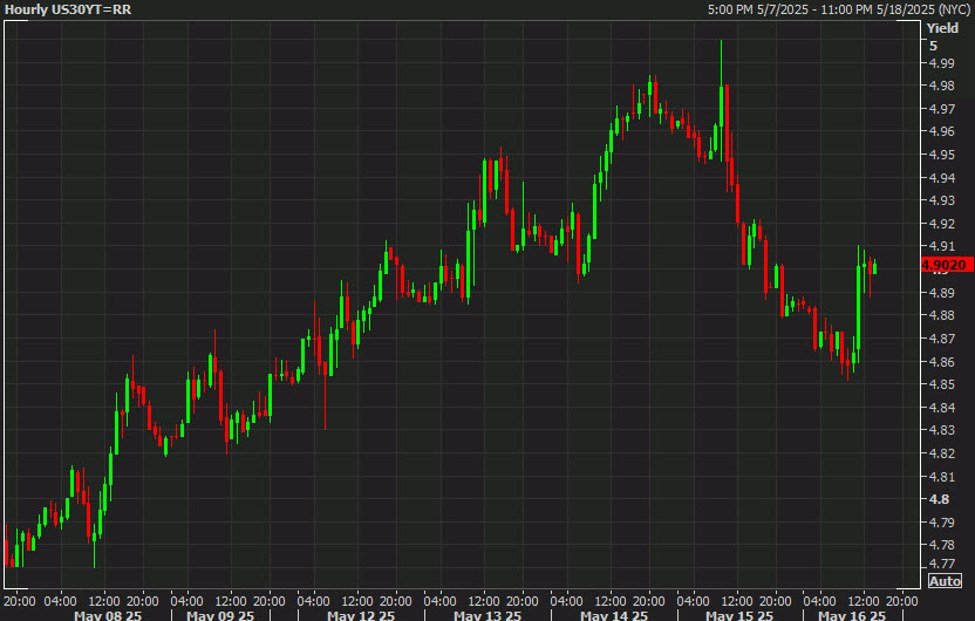This screenshot has height=621, width=975.
Task: Click the Yield axis header label
Action: pos(942,29)
